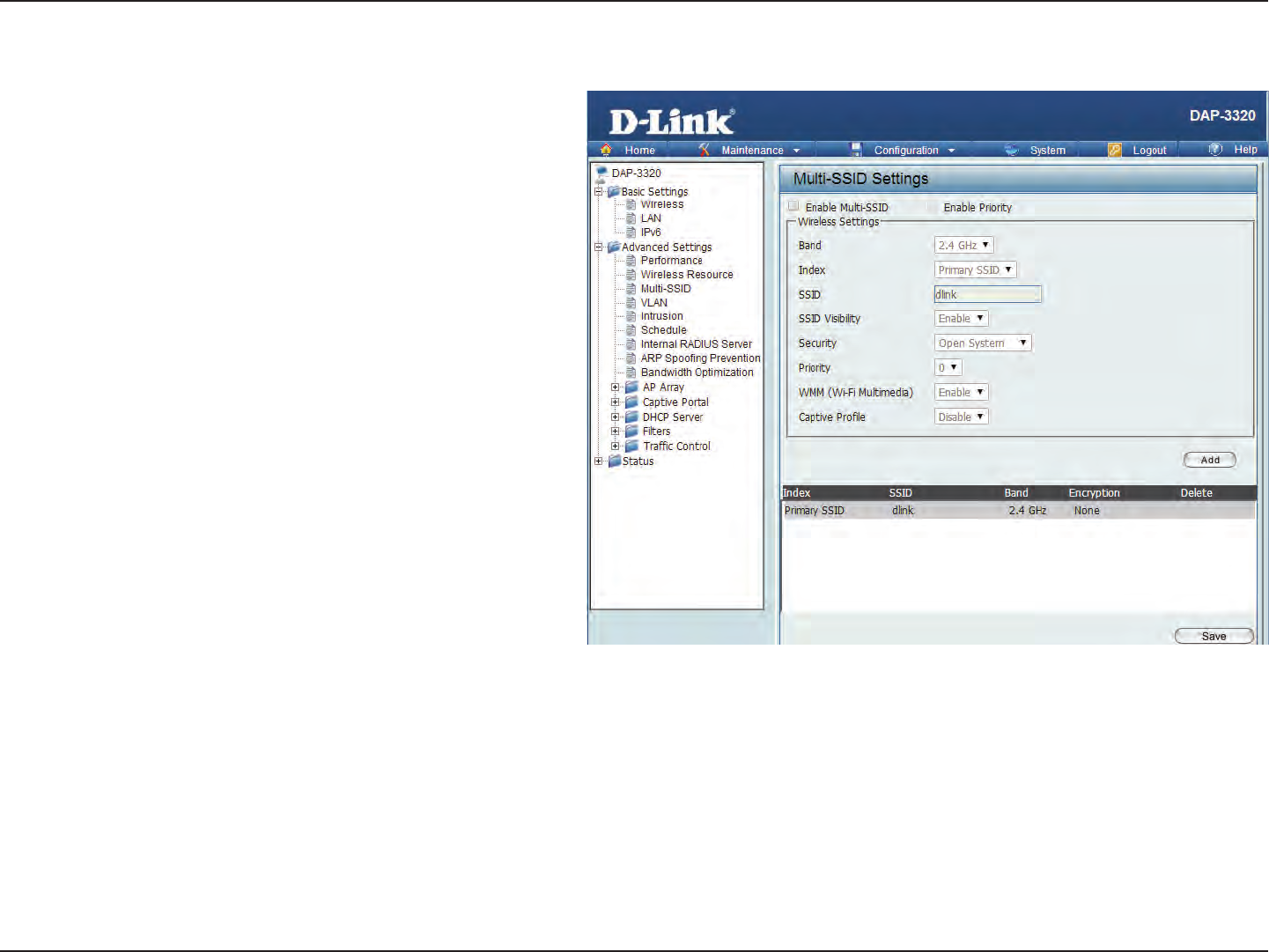Click the page icon beside VLAN

631,303
